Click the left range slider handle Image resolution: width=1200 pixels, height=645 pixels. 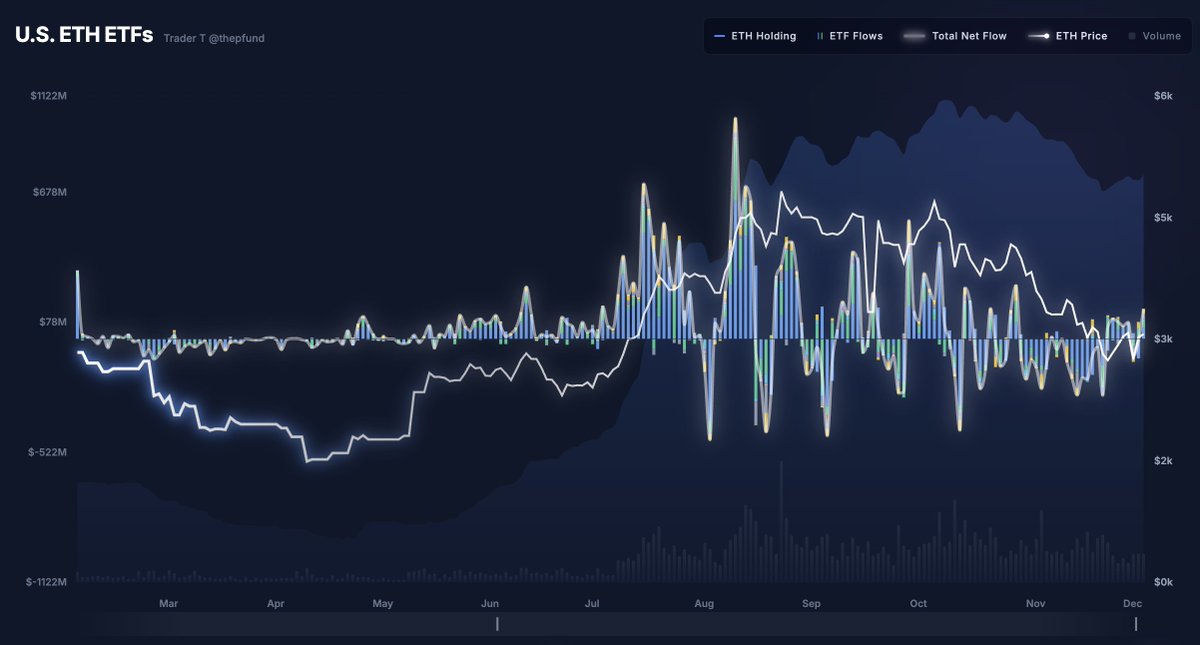pos(497,624)
